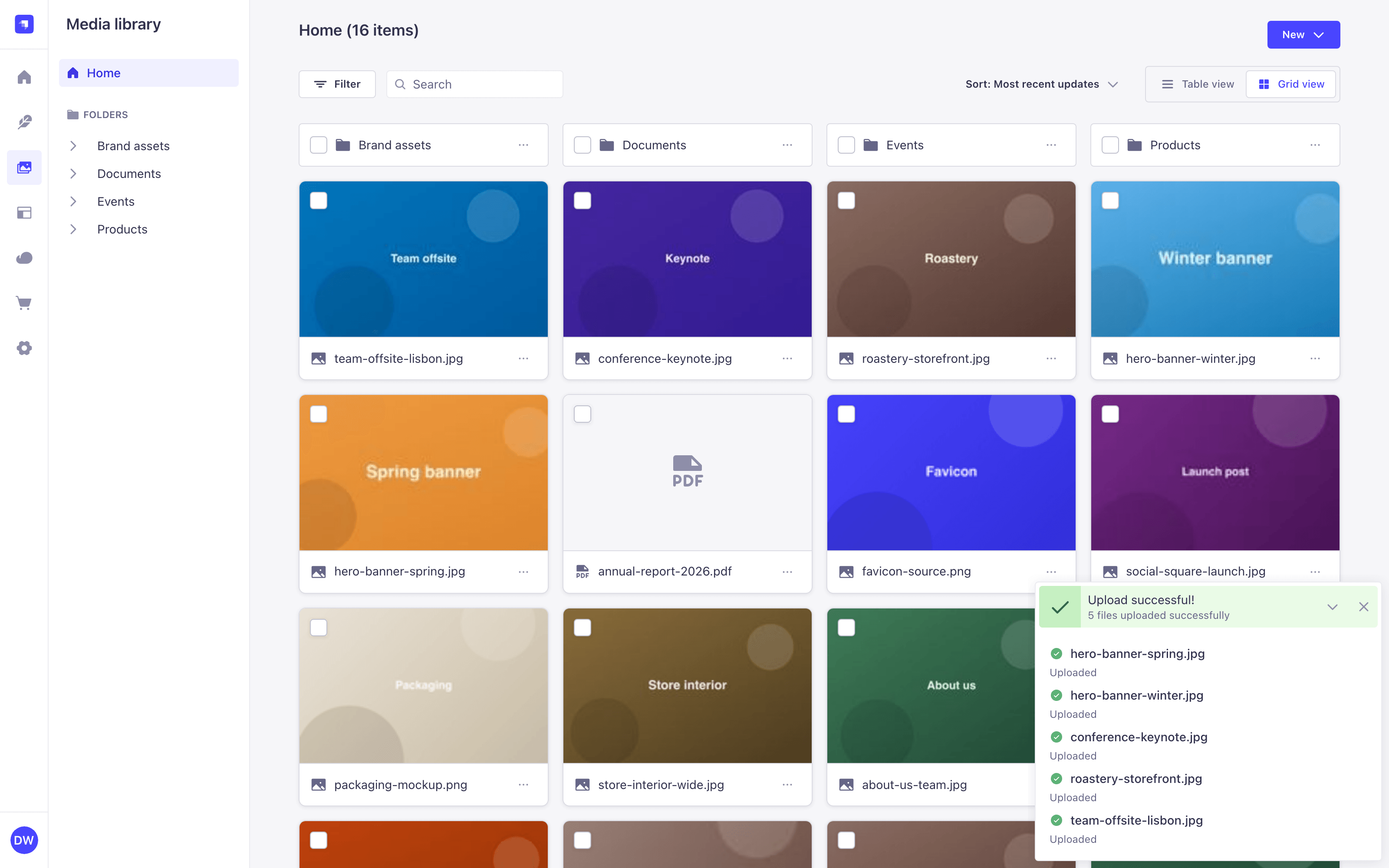Check the conference-keynote.jpg card checkbox
Screen dimensions: 1389x868
click(x=583, y=201)
